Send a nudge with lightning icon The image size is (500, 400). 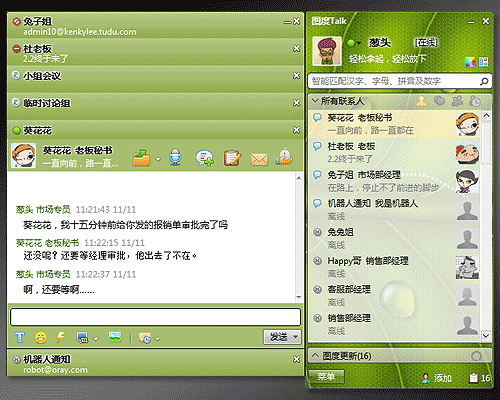(60, 337)
